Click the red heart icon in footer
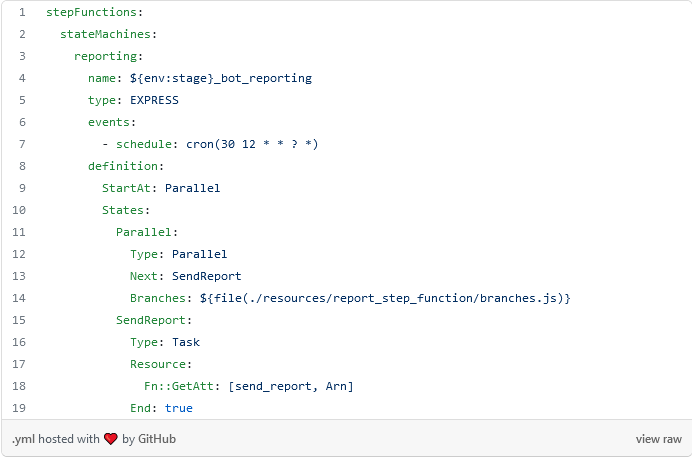The height and width of the screenshot is (457, 692). [111, 439]
